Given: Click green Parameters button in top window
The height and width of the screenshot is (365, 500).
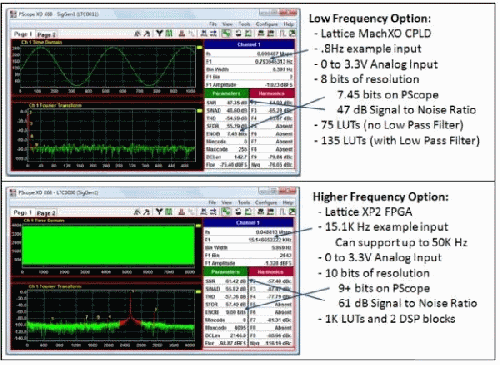Looking at the screenshot, I should (226, 93).
